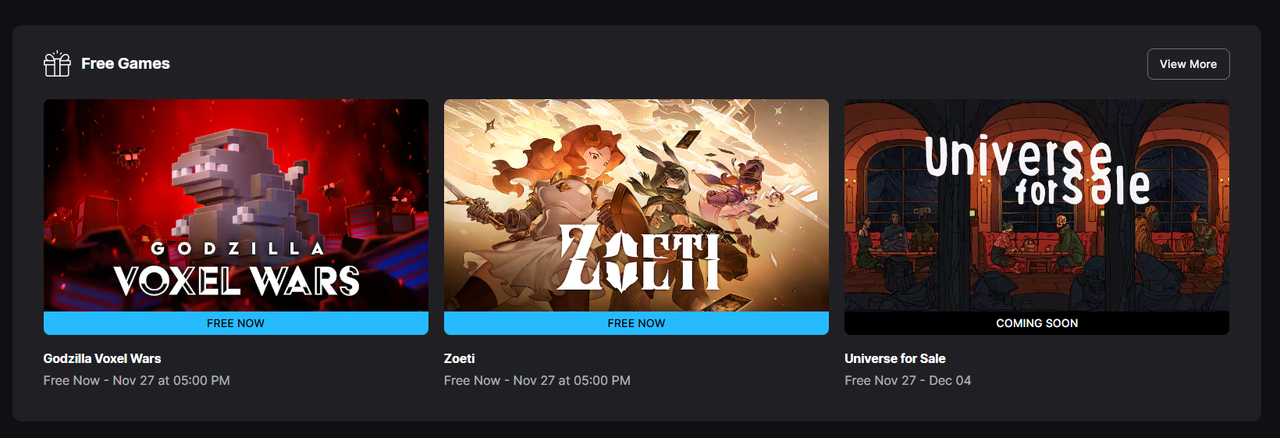Click the free-until date under Godzilla Voxel Wars title
The height and width of the screenshot is (438, 1280).
[x=138, y=381]
